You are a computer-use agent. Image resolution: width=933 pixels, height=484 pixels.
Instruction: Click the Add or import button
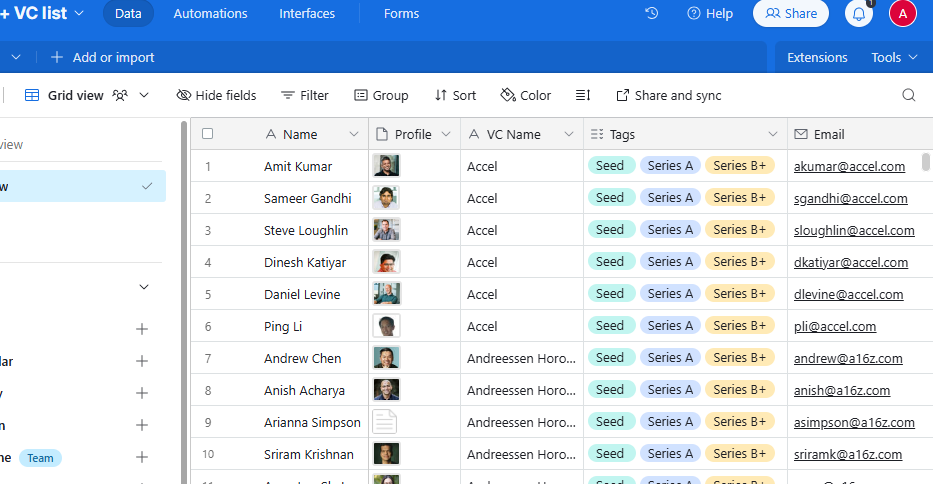pos(102,57)
